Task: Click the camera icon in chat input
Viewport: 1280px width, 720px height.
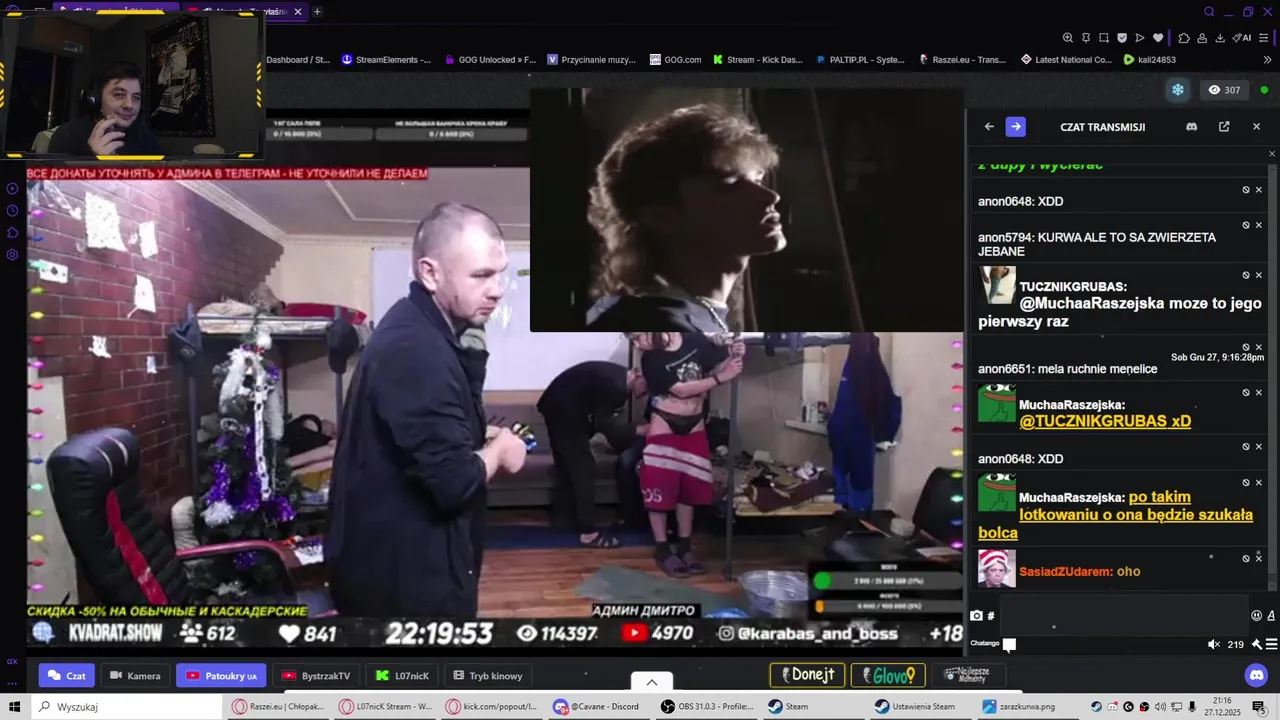Action: (977, 616)
